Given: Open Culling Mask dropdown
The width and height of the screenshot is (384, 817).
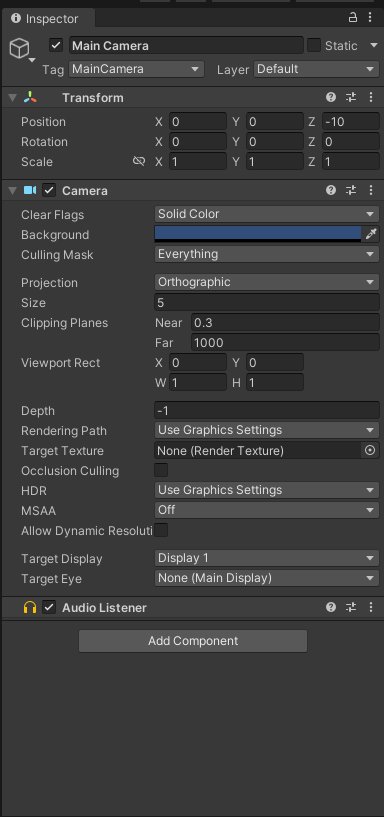Looking at the screenshot, I should pyautogui.click(x=267, y=254).
